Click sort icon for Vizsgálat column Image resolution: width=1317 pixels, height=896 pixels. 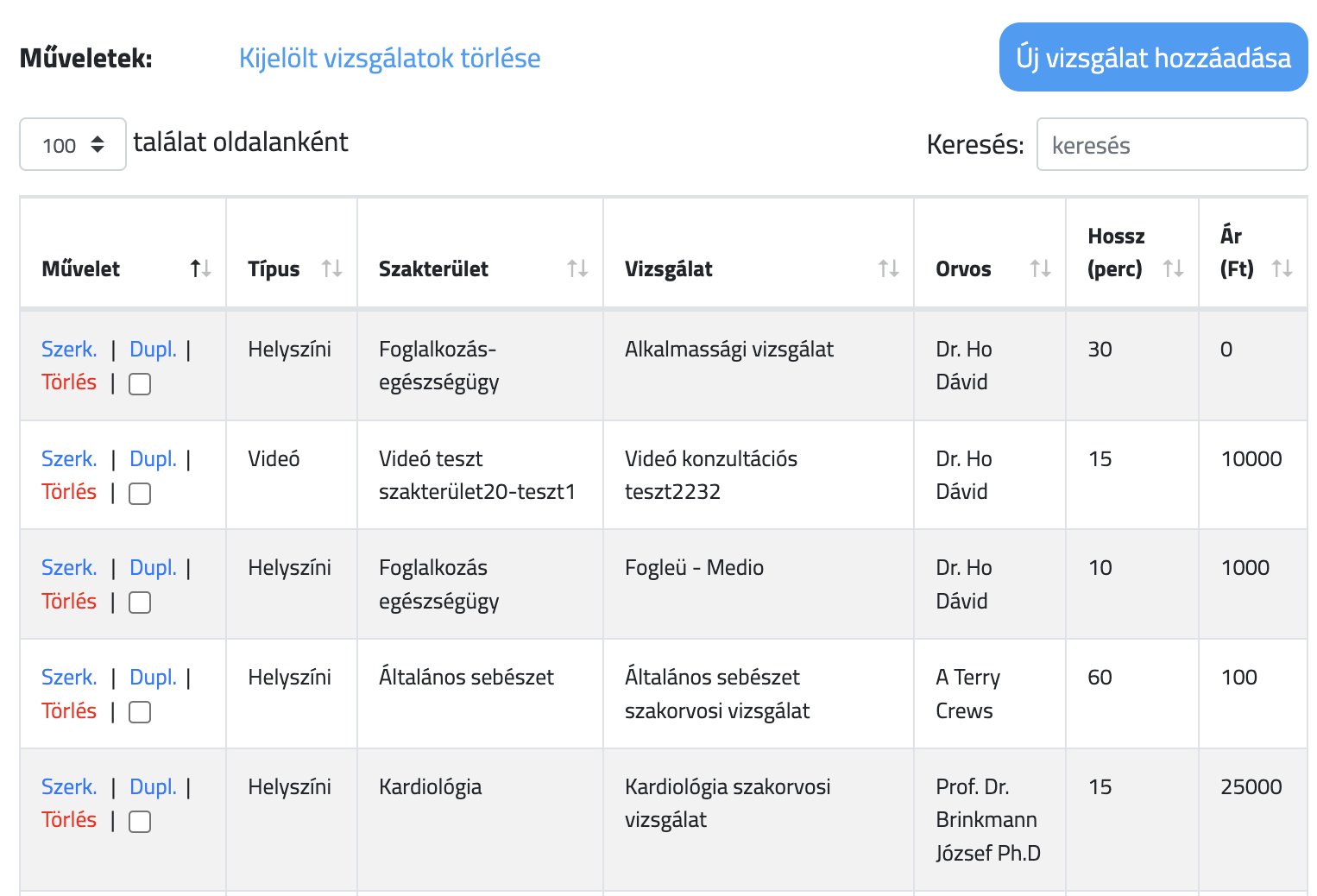[x=888, y=269]
